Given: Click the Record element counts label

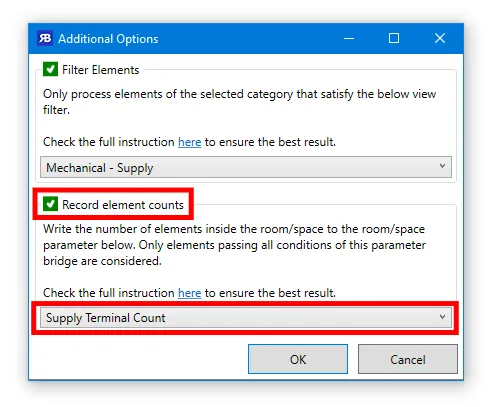Looking at the screenshot, I should click(x=123, y=205).
